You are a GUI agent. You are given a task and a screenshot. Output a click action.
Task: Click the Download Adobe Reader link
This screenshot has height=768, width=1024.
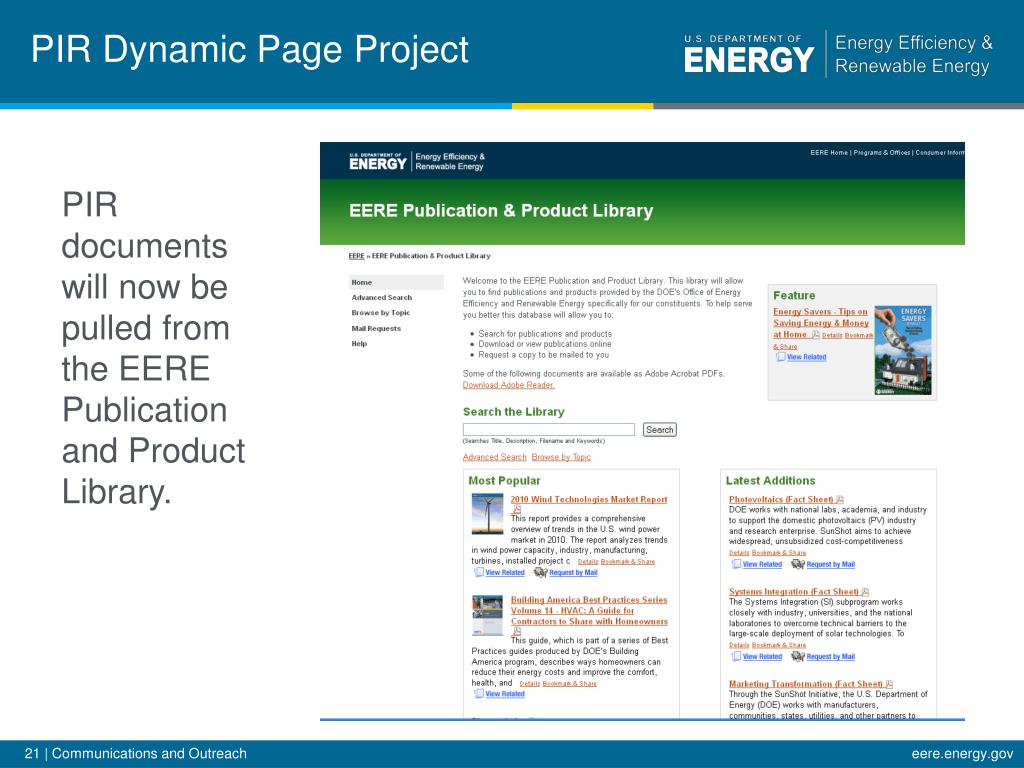tap(508, 385)
